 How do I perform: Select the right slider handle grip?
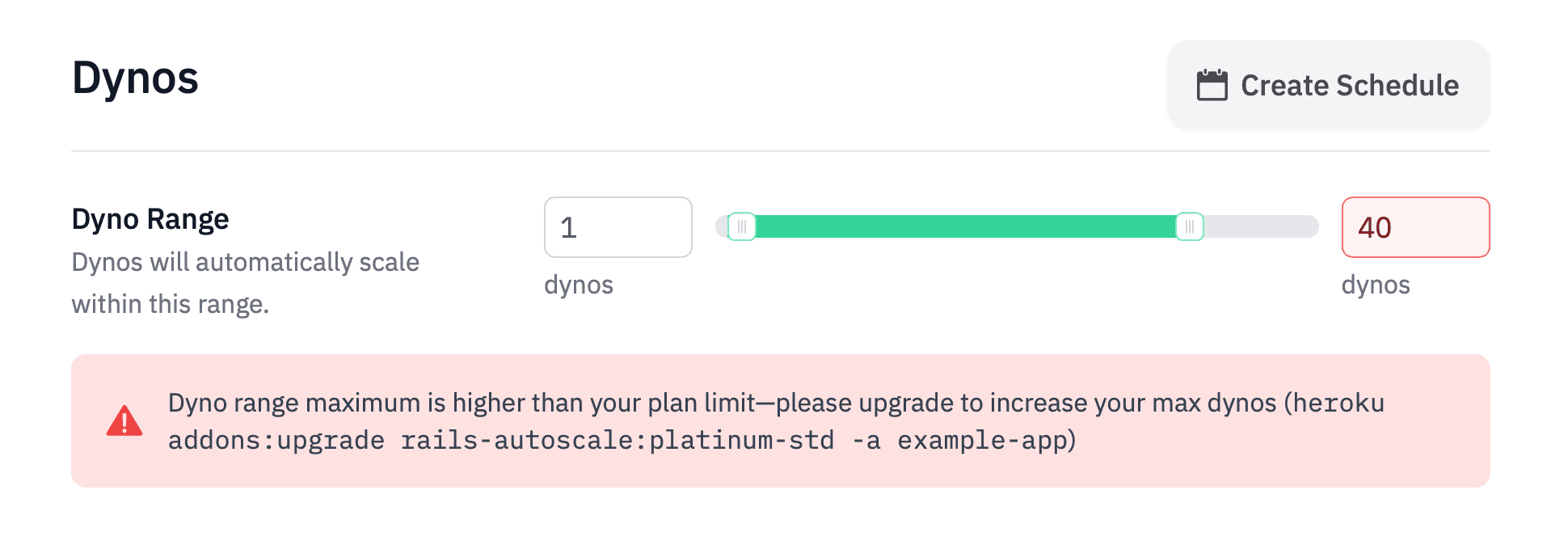(x=1190, y=227)
